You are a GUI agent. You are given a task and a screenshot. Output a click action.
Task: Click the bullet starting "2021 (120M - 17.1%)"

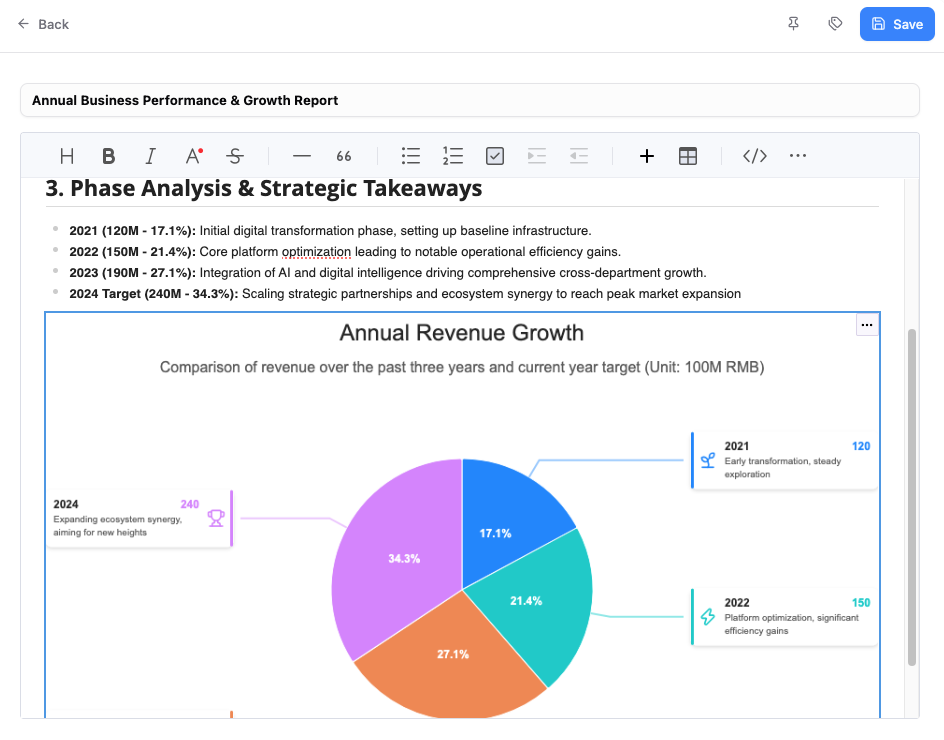331,231
